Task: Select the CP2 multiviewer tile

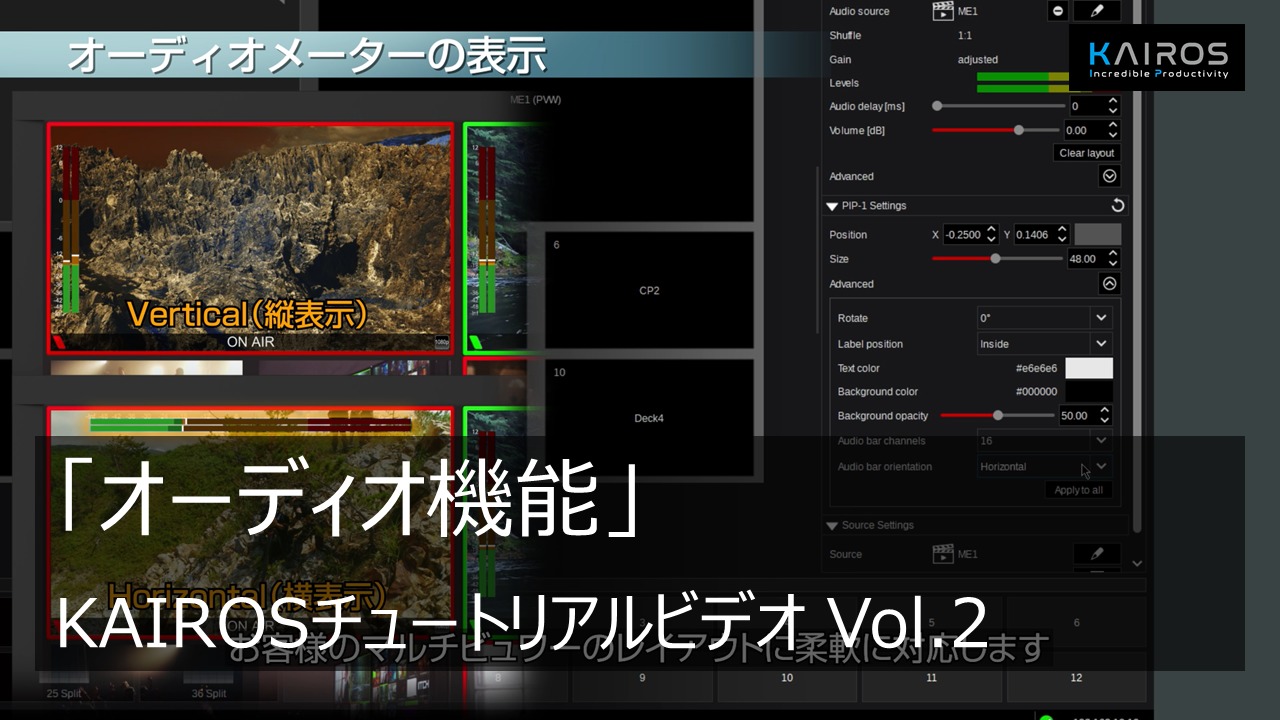Action: pyautogui.click(x=649, y=291)
